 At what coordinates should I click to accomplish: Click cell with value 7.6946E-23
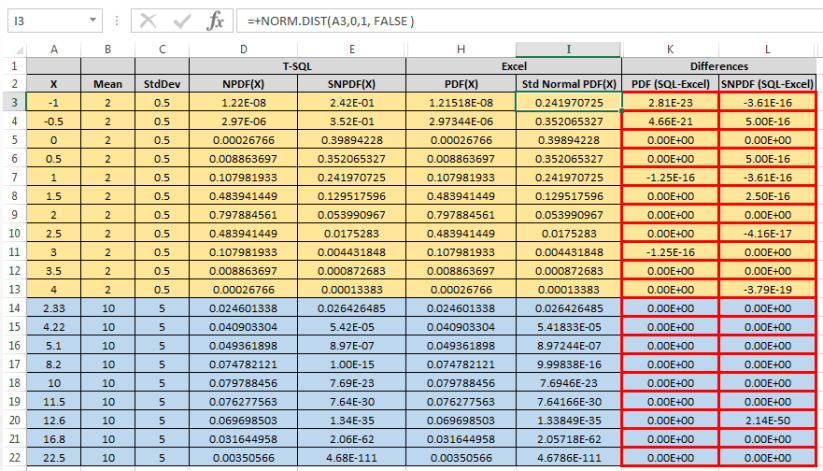click(x=568, y=383)
